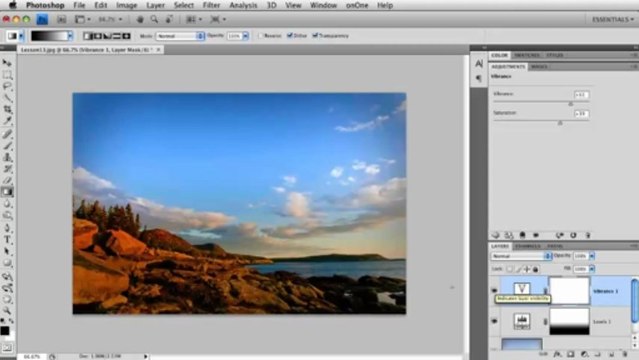Open the layer Fill dropdown
Screen dimensions: 639x360
pos(592,269)
